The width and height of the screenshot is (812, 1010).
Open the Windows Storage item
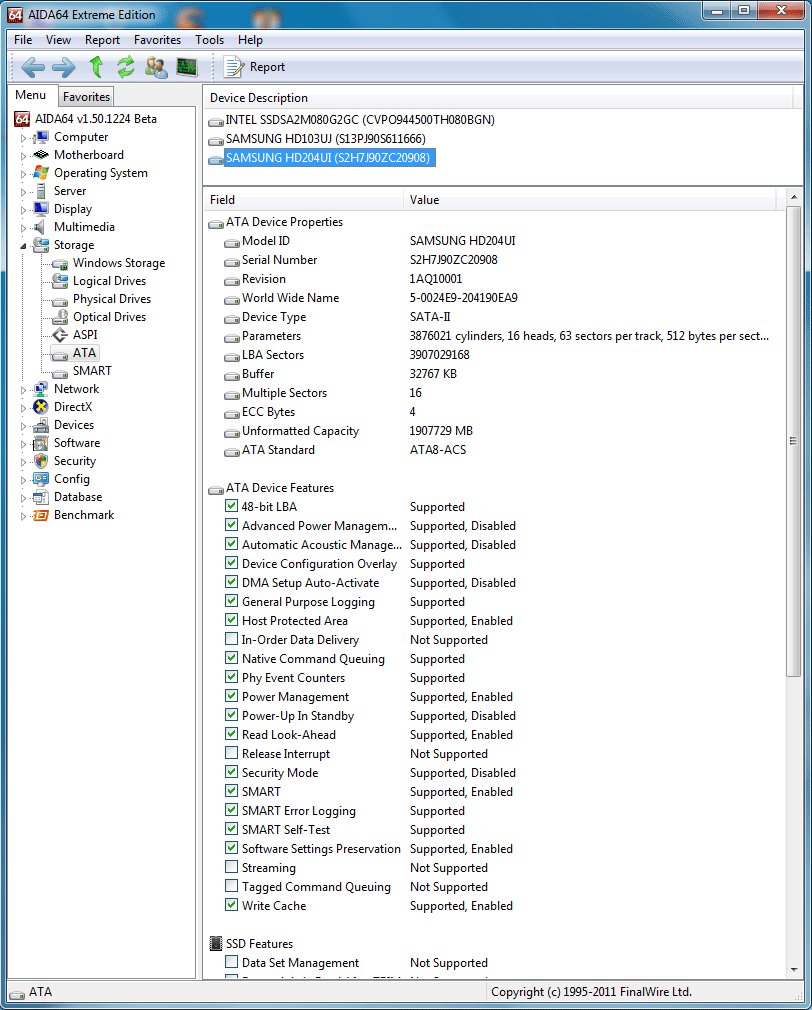tap(118, 263)
